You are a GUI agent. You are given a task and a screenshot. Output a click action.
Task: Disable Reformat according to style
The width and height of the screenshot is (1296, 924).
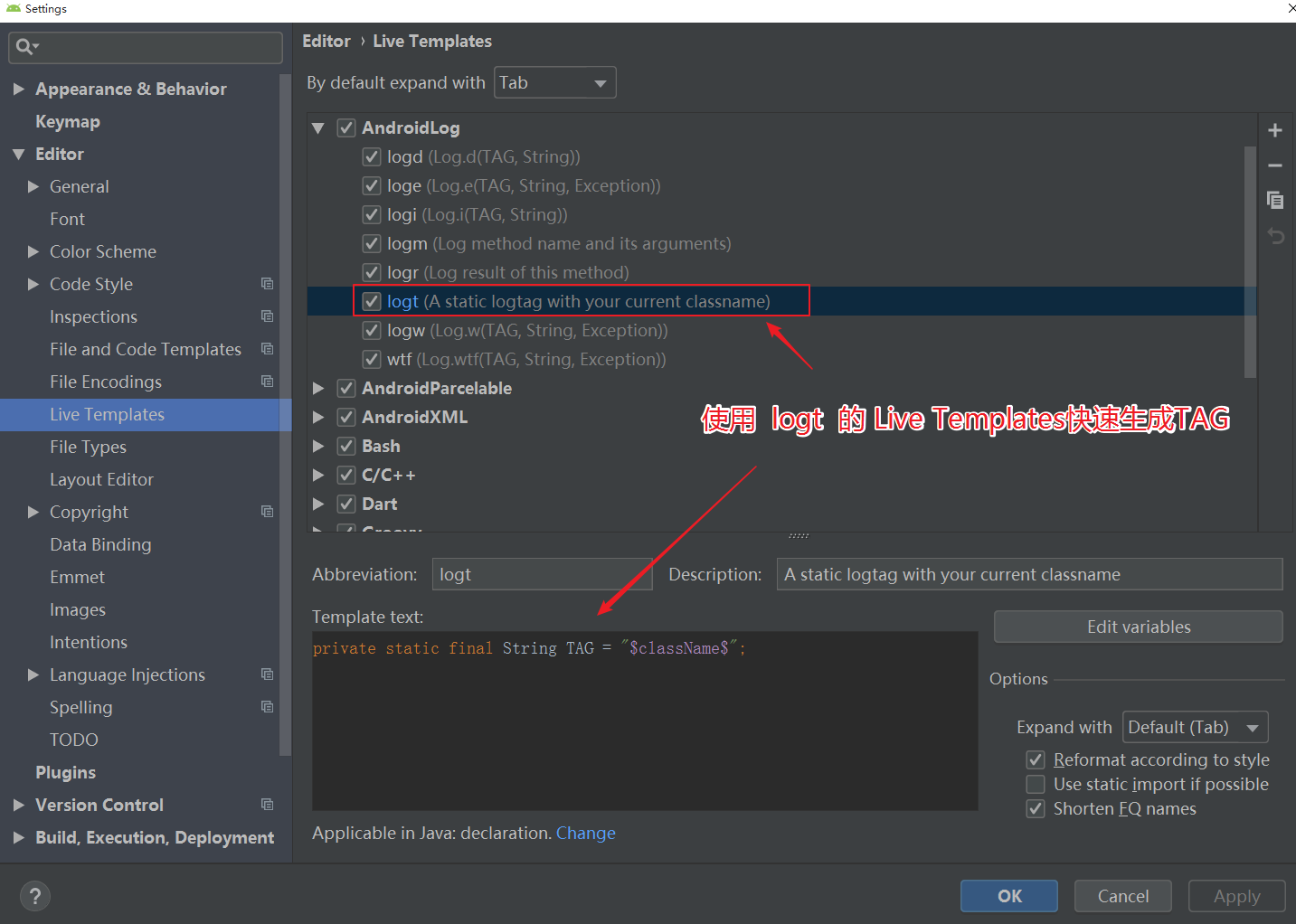(1036, 759)
